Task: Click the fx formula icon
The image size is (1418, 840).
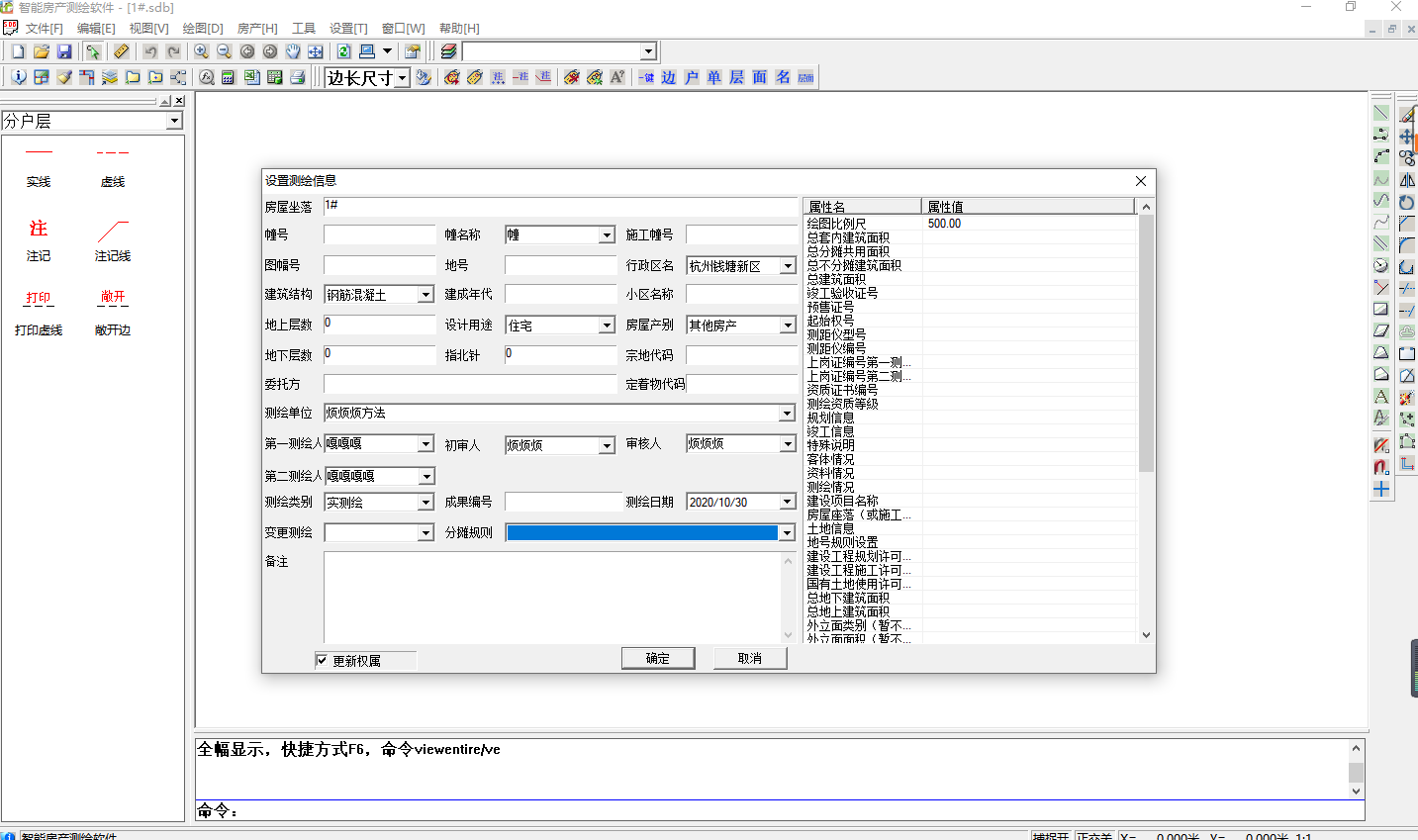Action: (207, 77)
